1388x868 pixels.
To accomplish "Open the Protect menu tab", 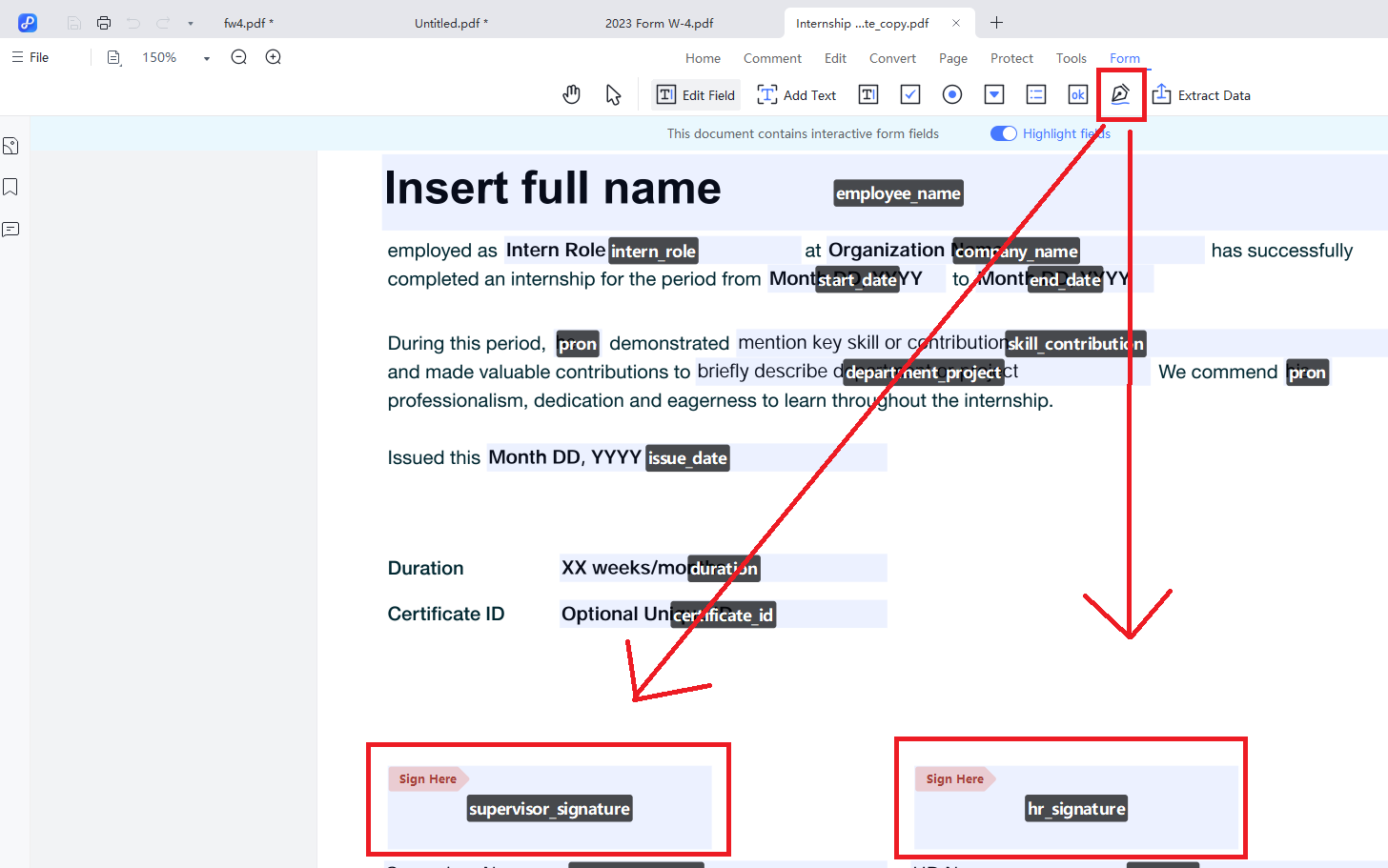I will pos(1010,58).
